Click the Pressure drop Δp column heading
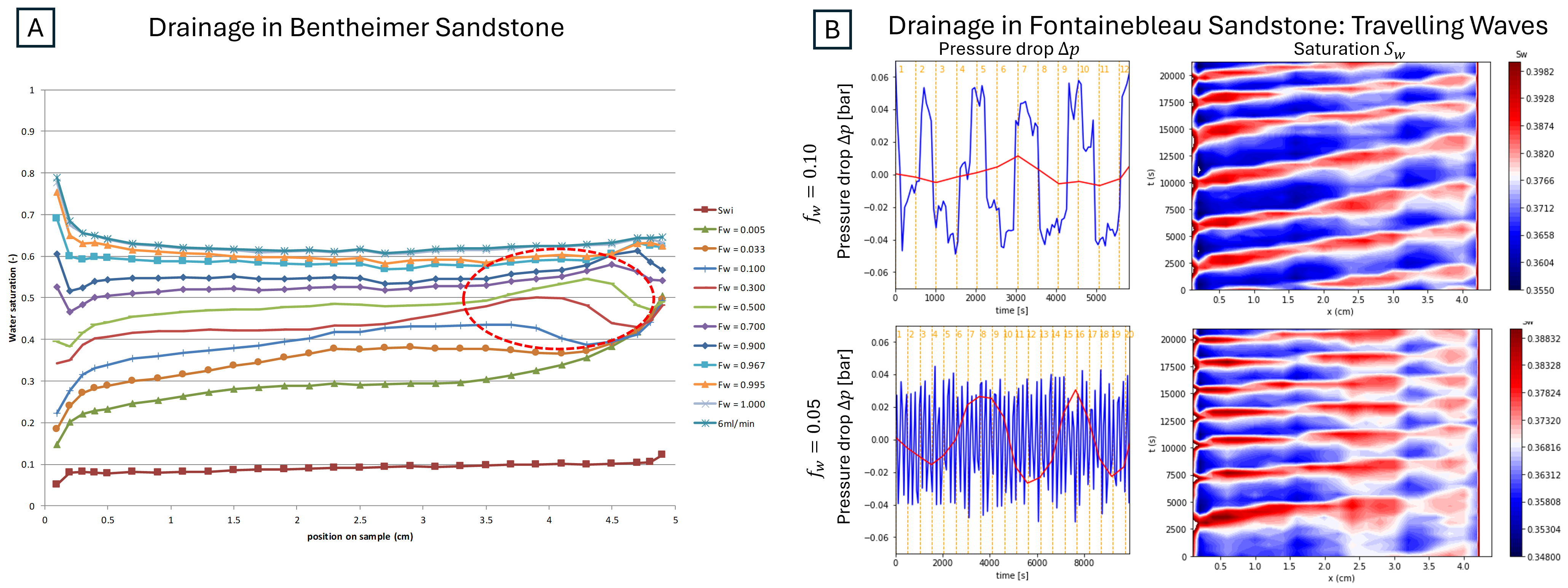The height and width of the screenshot is (588, 1568). pyautogui.click(x=1009, y=49)
